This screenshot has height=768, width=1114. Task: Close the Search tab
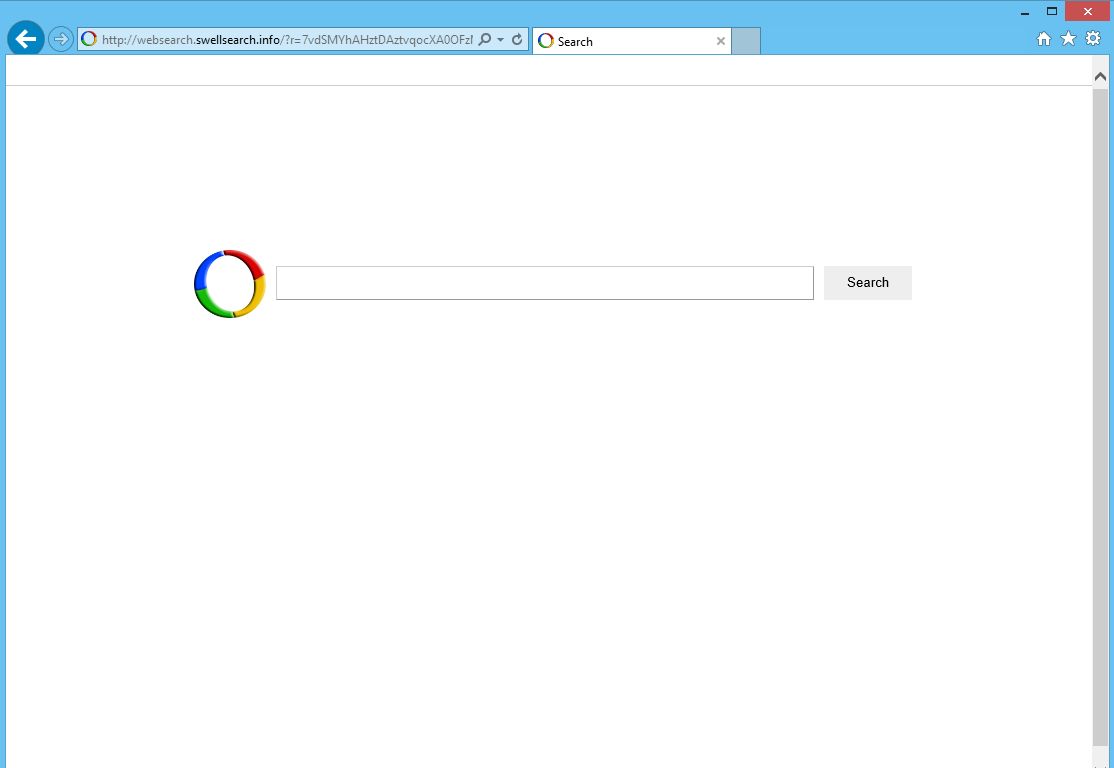pos(720,41)
